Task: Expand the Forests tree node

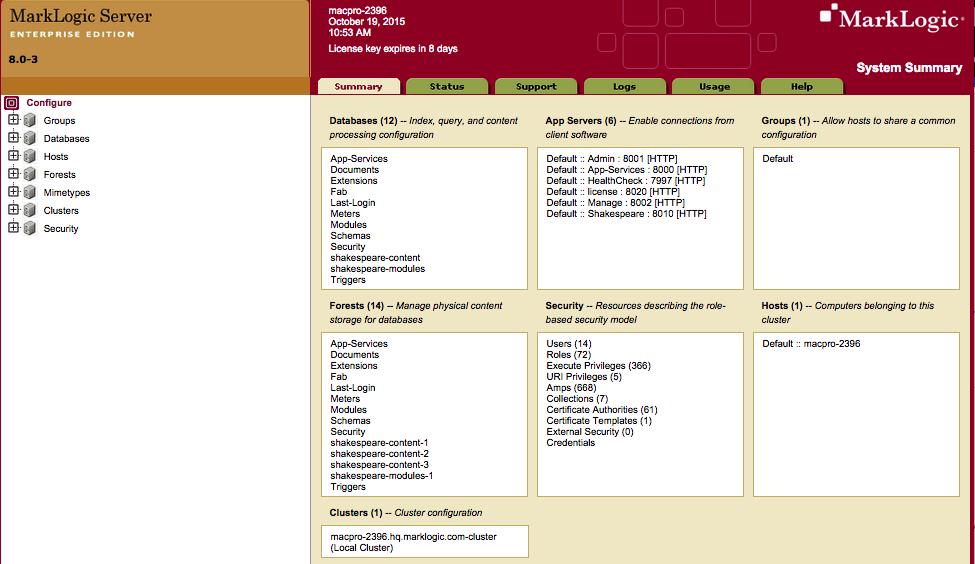Action: pos(13,173)
